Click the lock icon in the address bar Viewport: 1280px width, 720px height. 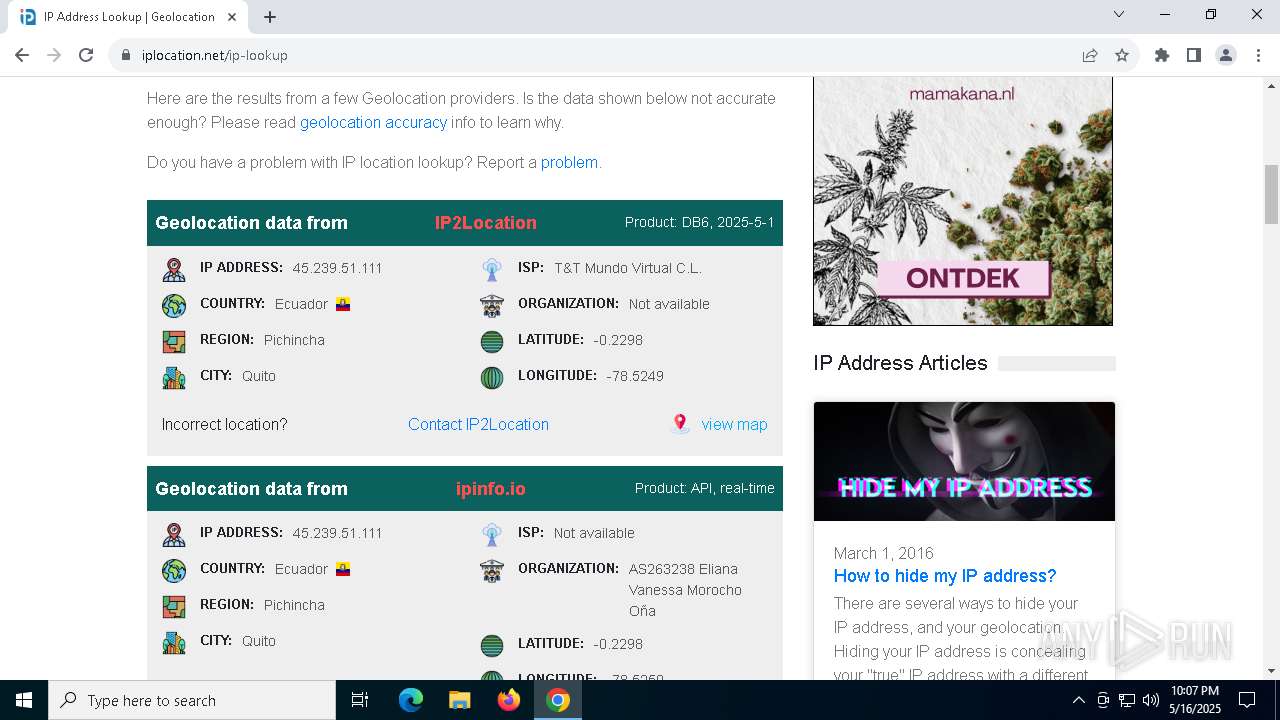point(126,55)
